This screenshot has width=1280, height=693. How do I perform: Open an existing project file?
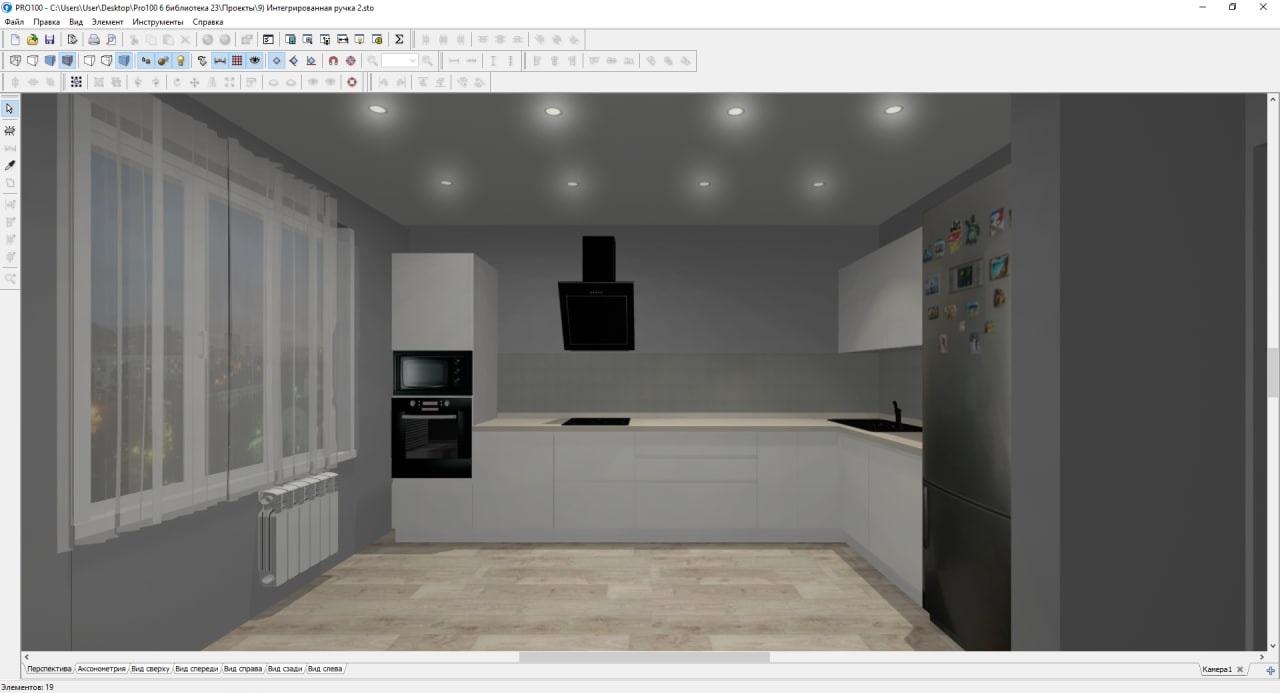[32, 40]
